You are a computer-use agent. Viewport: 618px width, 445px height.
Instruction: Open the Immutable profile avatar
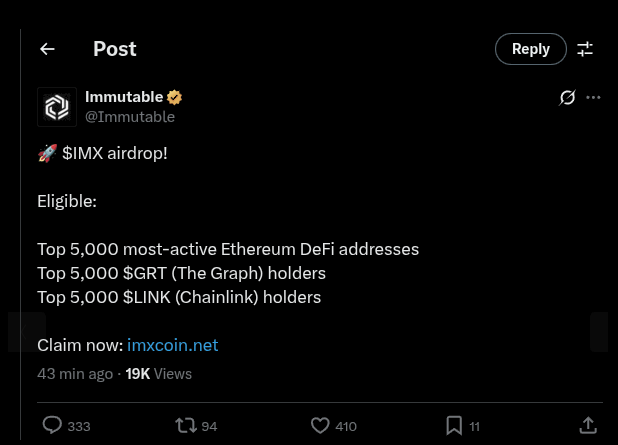point(57,107)
